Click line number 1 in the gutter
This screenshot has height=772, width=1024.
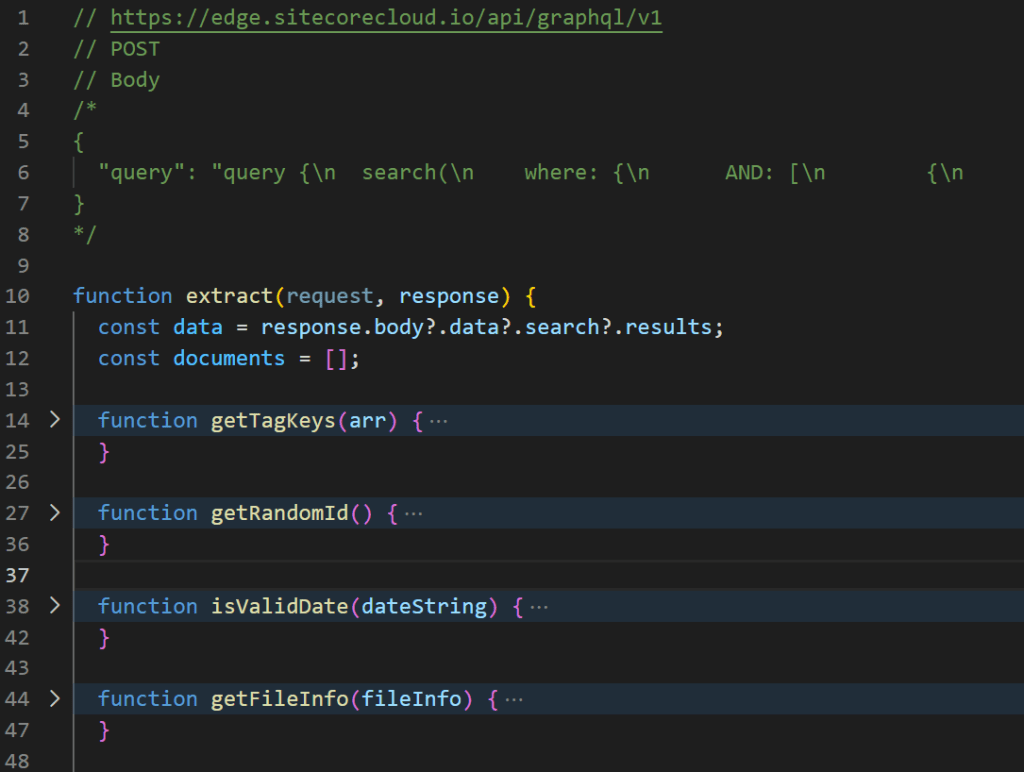coord(23,18)
